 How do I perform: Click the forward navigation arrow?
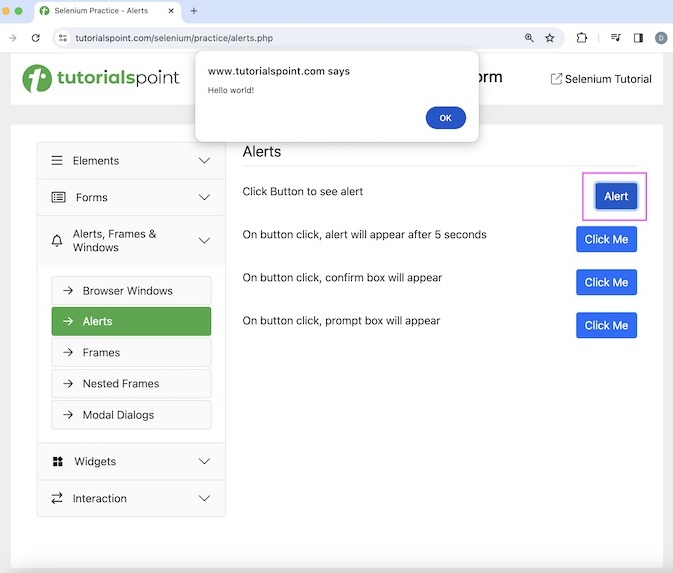click(x=12, y=38)
